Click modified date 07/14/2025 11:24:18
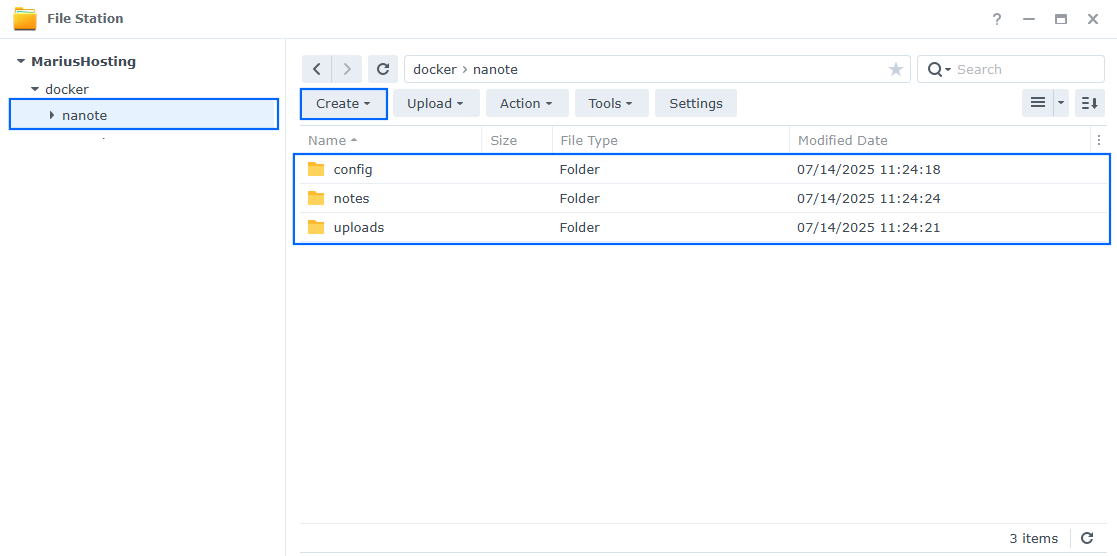The height and width of the screenshot is (556, 1117). click(x=868, y=170)
